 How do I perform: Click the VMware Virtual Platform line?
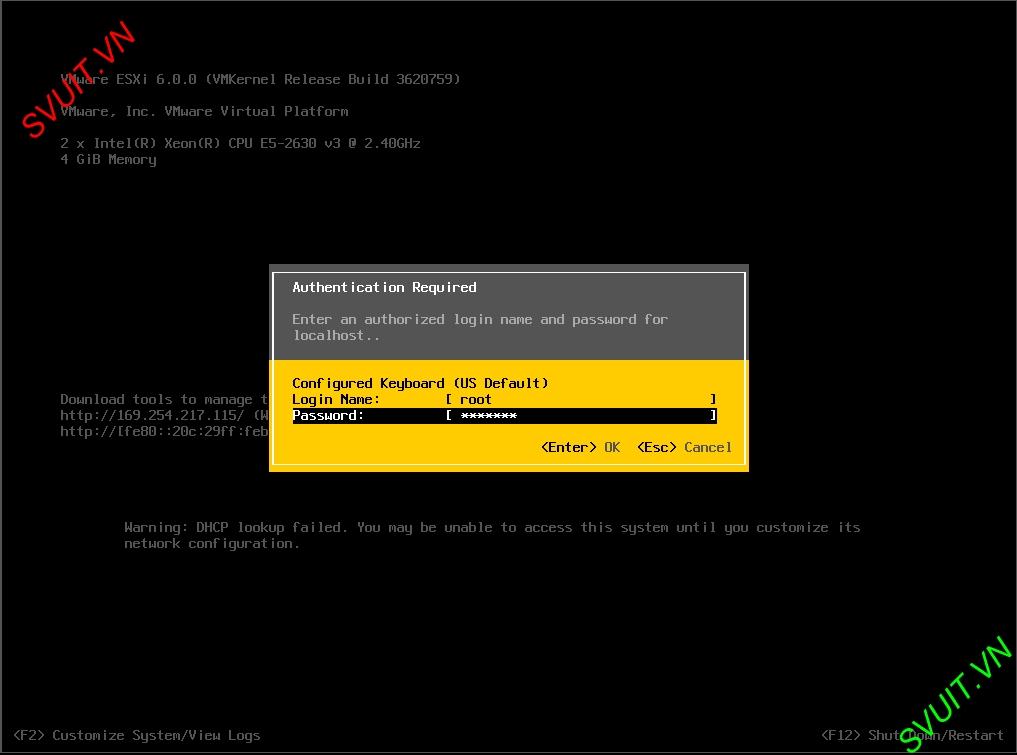[204, 111]
